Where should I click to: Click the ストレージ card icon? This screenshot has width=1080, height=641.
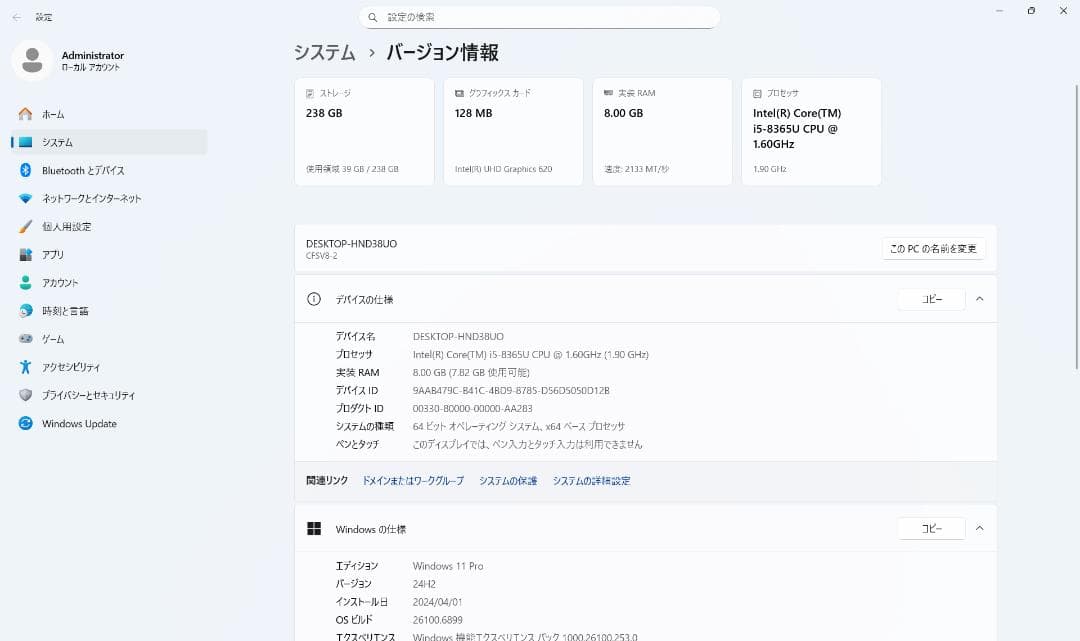tap(310, 93)
